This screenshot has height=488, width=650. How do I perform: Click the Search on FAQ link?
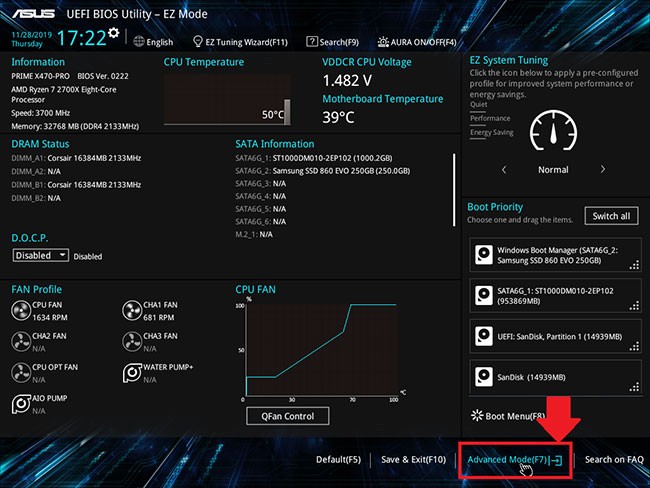pos(613,460)
